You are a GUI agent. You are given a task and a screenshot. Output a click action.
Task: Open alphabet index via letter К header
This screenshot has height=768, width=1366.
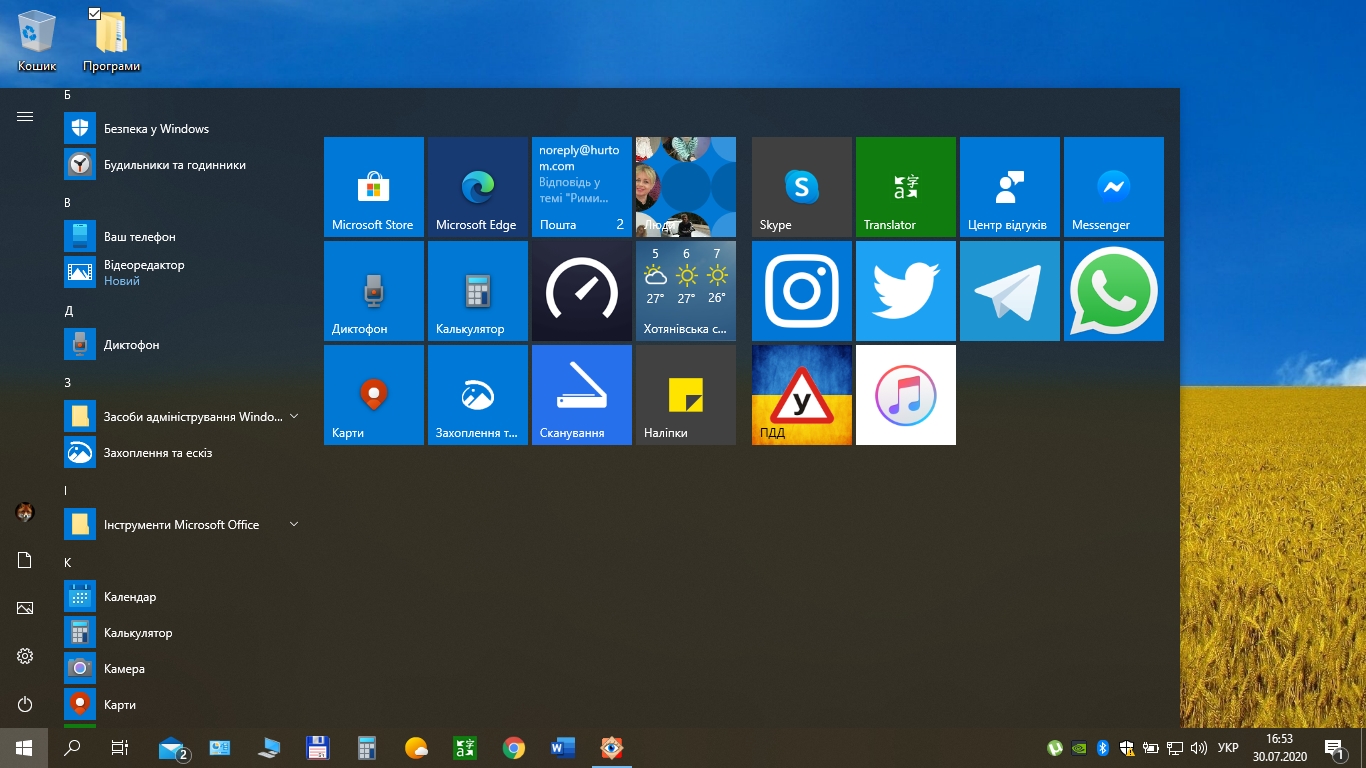(x=67, y=562)
